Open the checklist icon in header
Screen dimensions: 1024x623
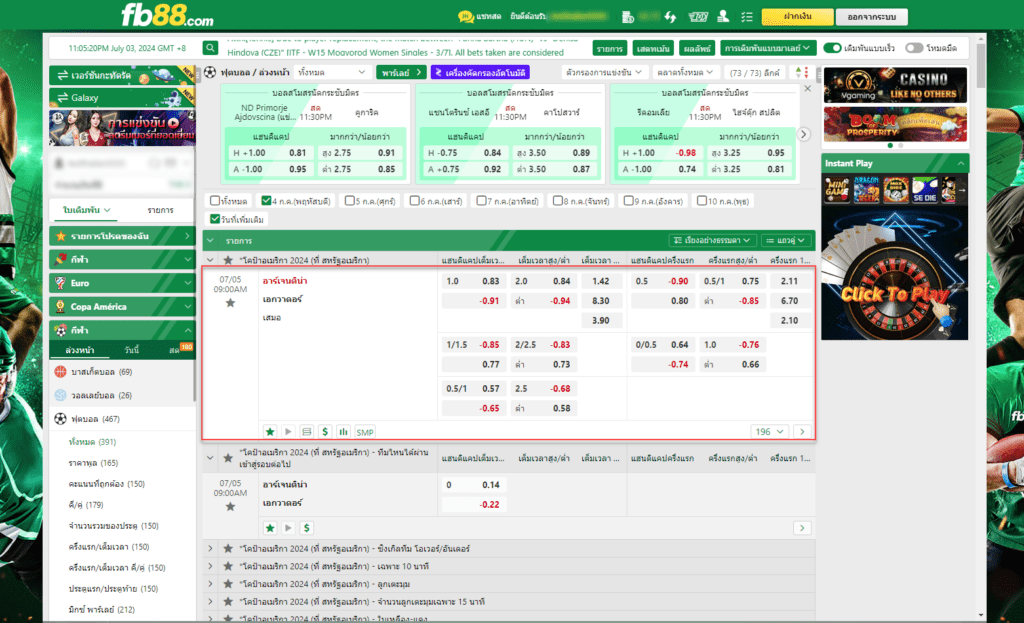click(x=747, y=17)
